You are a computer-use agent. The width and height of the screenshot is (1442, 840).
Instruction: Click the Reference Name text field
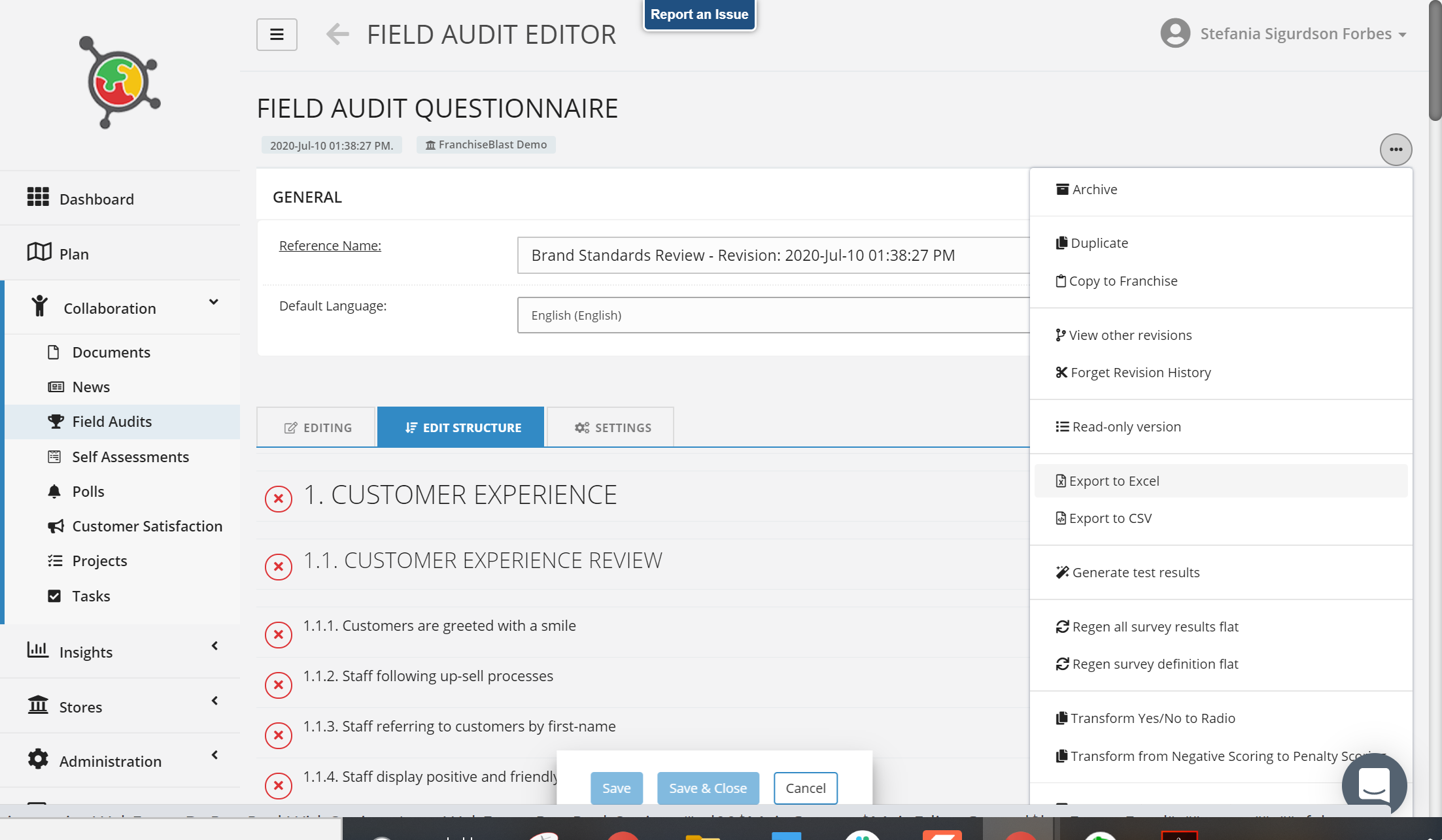(x=772, y=256)
